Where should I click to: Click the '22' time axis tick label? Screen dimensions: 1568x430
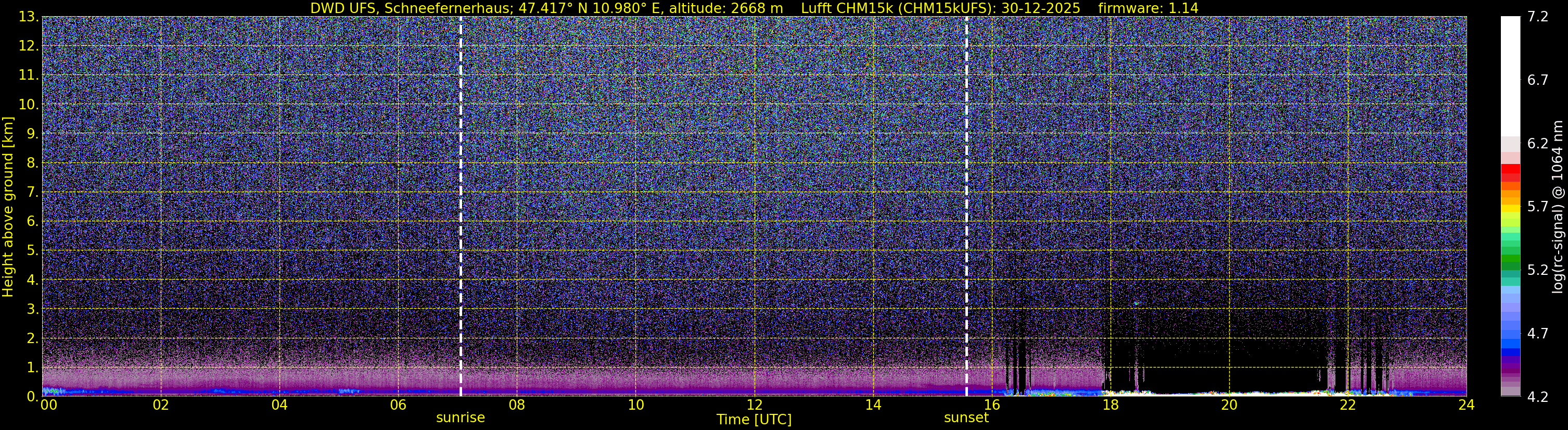pyautogui.click(x=1348, y=405)
